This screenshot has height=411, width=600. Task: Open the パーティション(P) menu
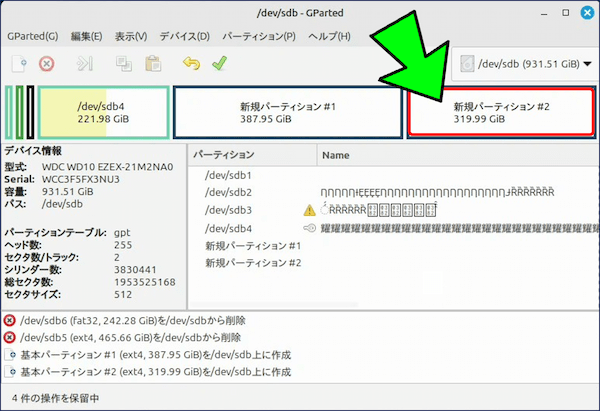(x=258, y=36)
